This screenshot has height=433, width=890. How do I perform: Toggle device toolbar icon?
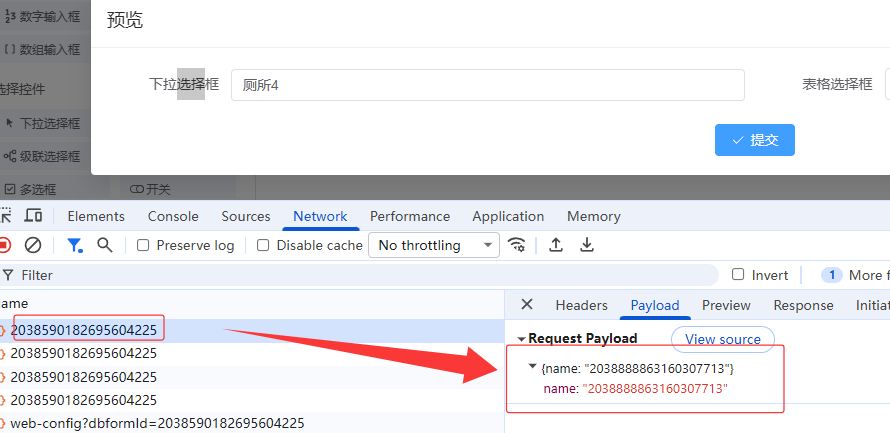[x=33, y=216]
